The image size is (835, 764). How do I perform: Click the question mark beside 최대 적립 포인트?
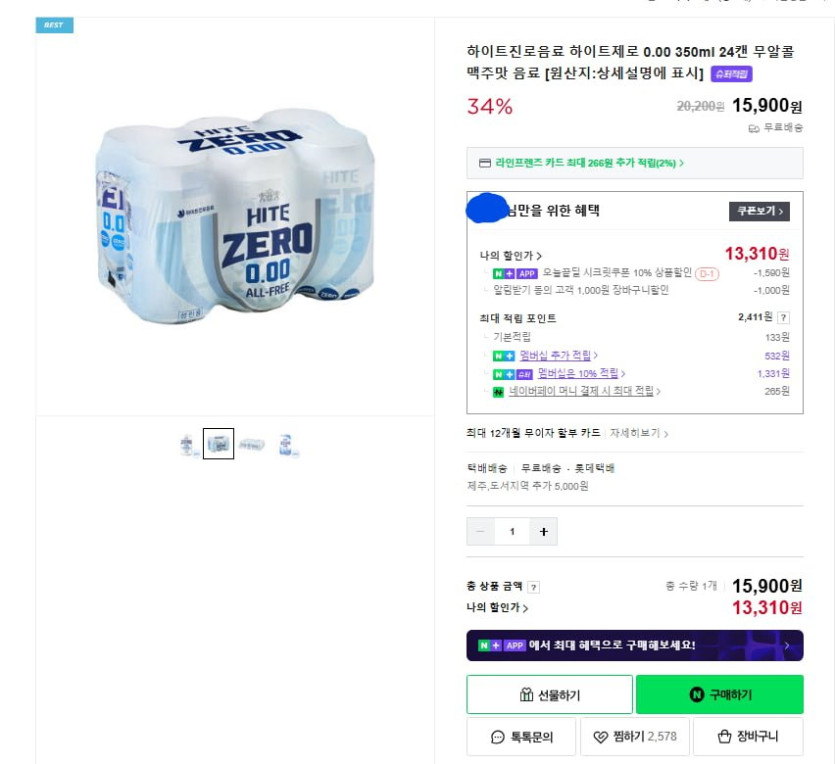[783, 318]
